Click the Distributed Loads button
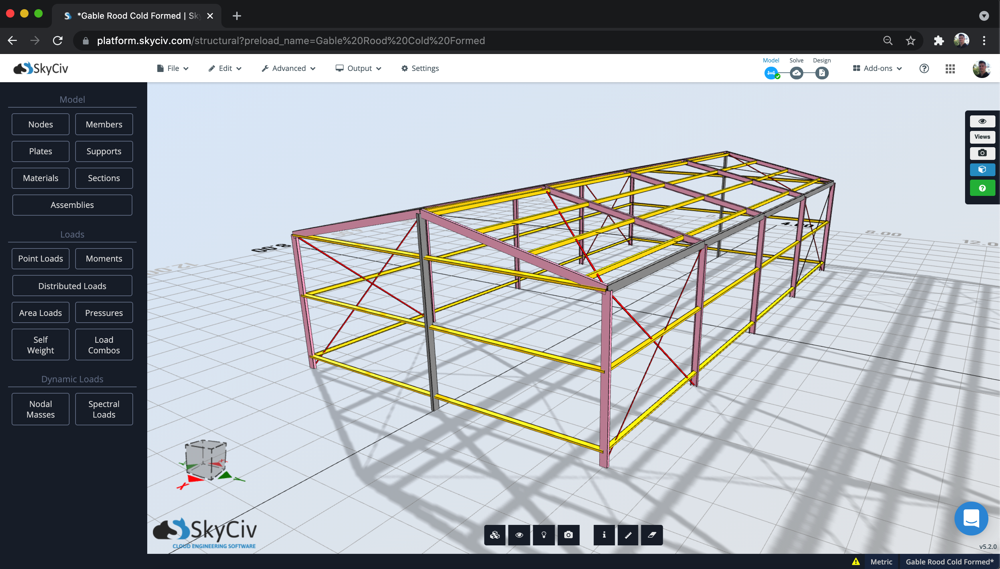Screen dimensions: 1000x569 click(72, 286)
